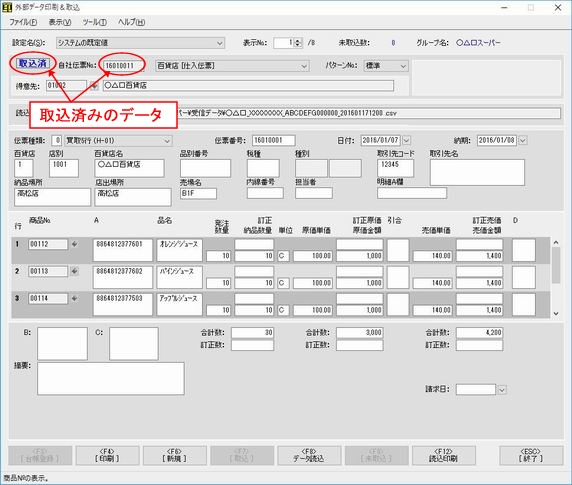Click the F12 読込印刷 button
The width and height of the screenshot is (572, 485).
(x=444, y=455)
